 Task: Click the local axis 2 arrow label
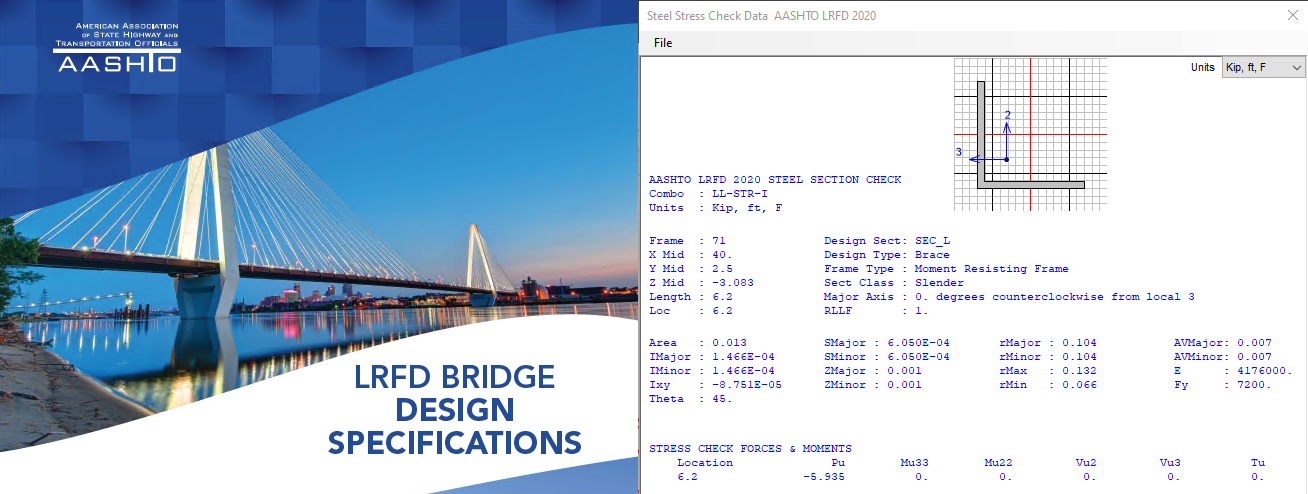pos(1007,116)
